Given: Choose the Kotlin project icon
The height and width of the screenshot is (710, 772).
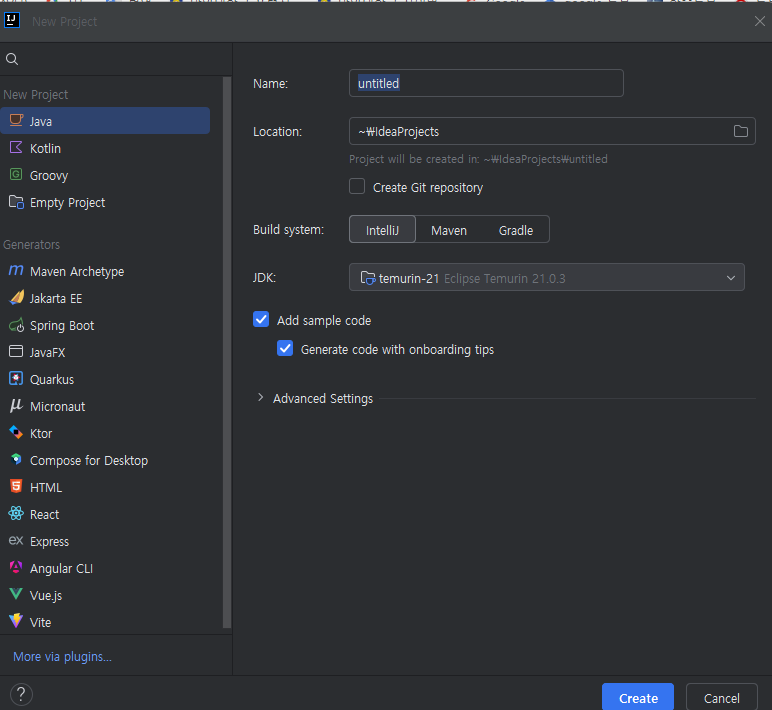Looking at the screenshot, I should pos(16,147).
